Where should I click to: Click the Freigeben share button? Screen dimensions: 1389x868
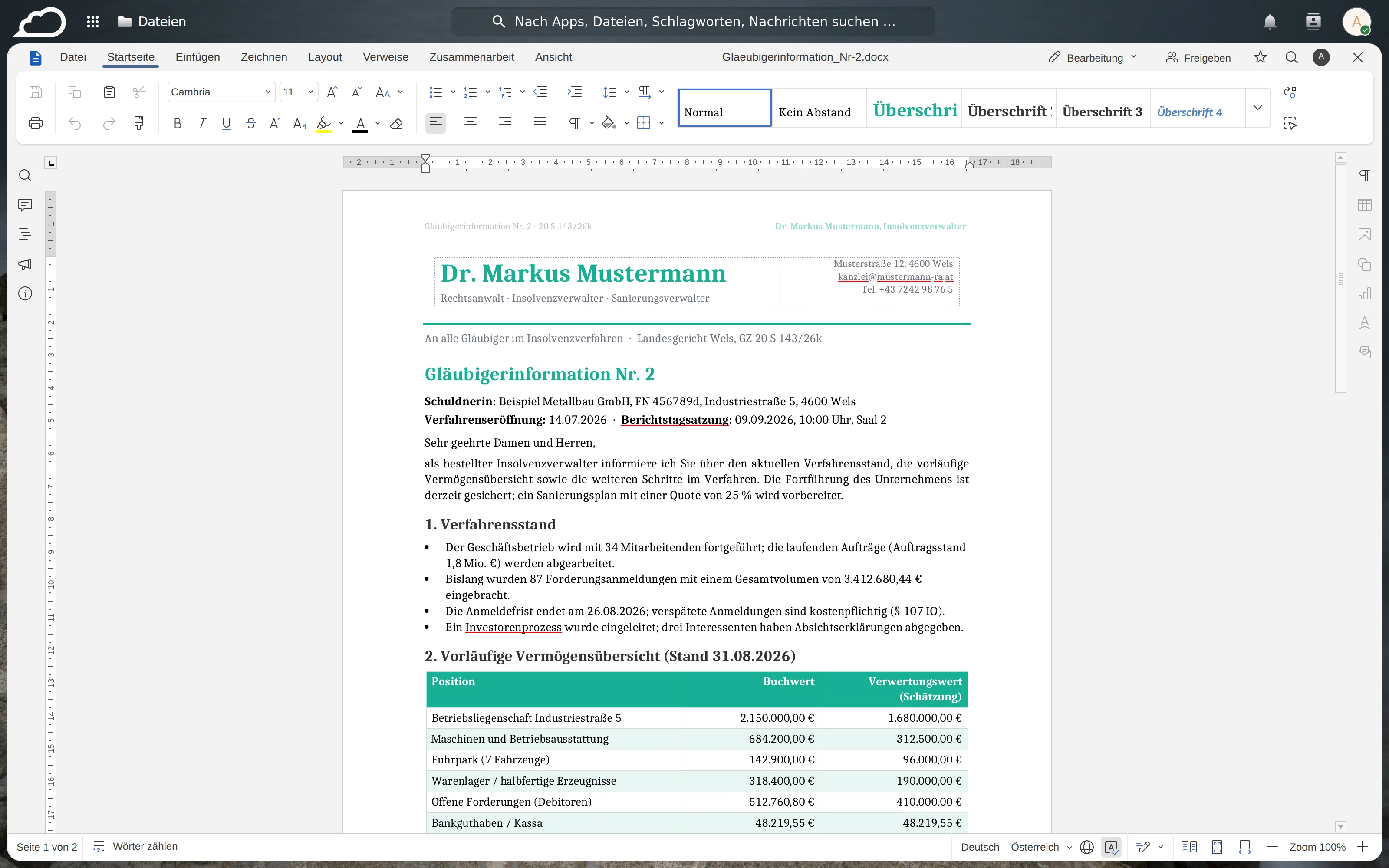[x=1198, y=57]
